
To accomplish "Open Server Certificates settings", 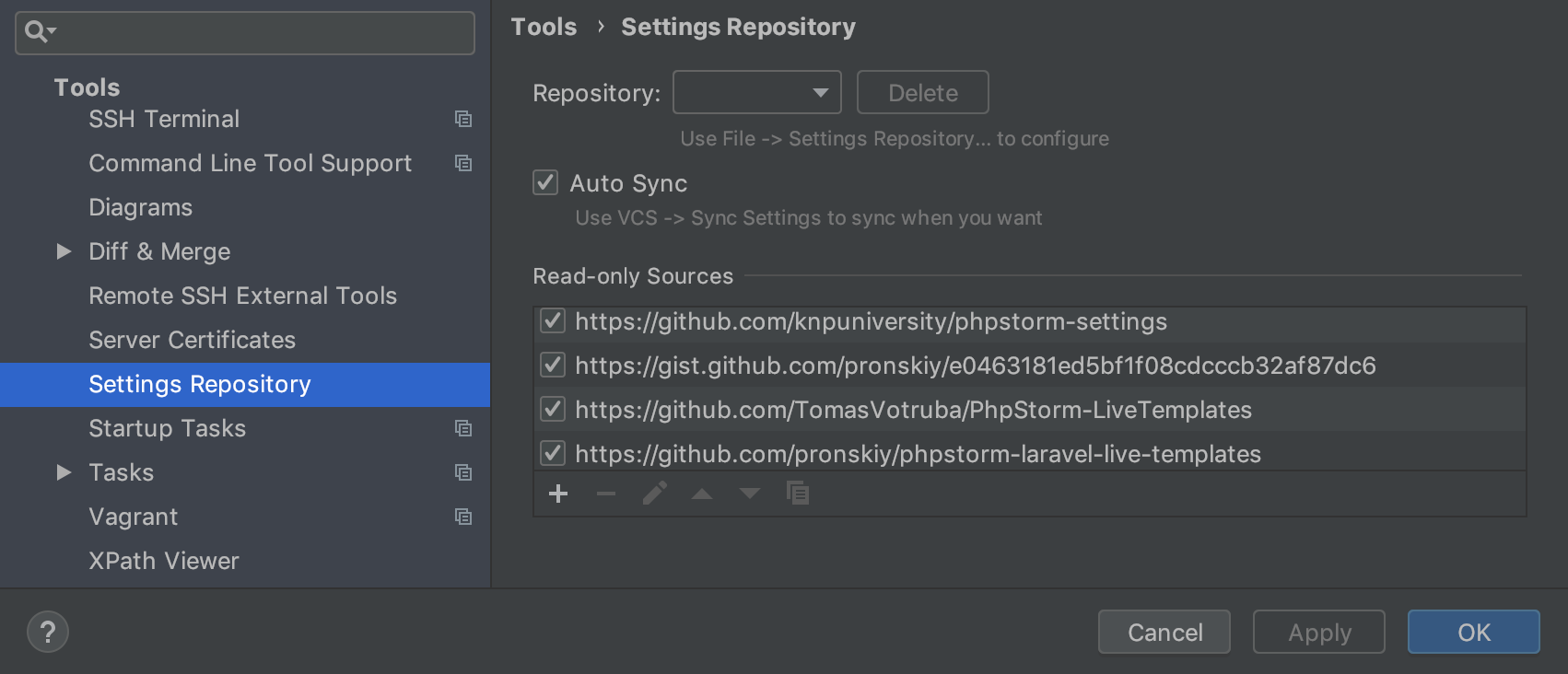I will (x=192, y=340).
